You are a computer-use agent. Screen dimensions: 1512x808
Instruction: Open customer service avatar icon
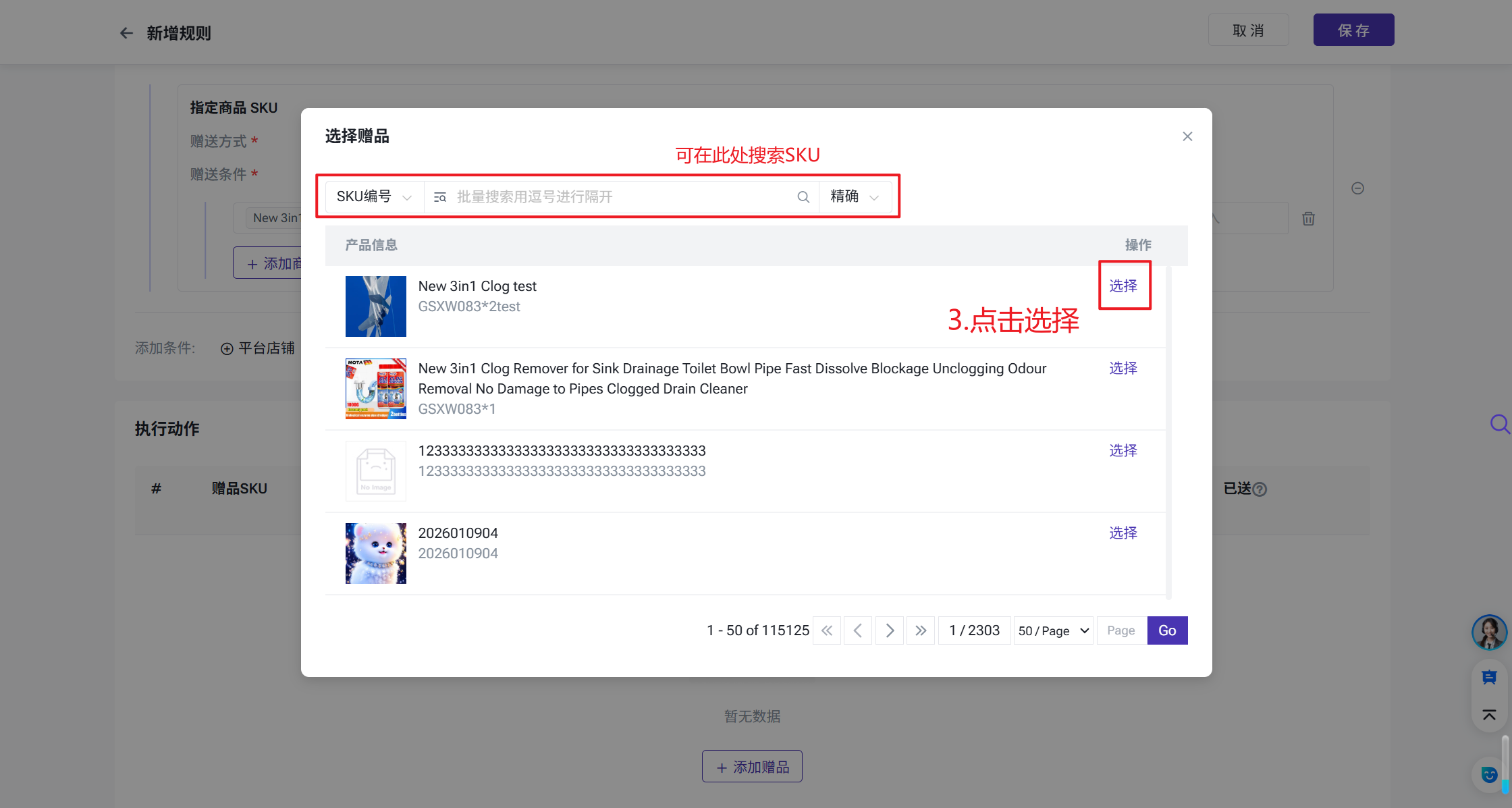pos(1488,632)
